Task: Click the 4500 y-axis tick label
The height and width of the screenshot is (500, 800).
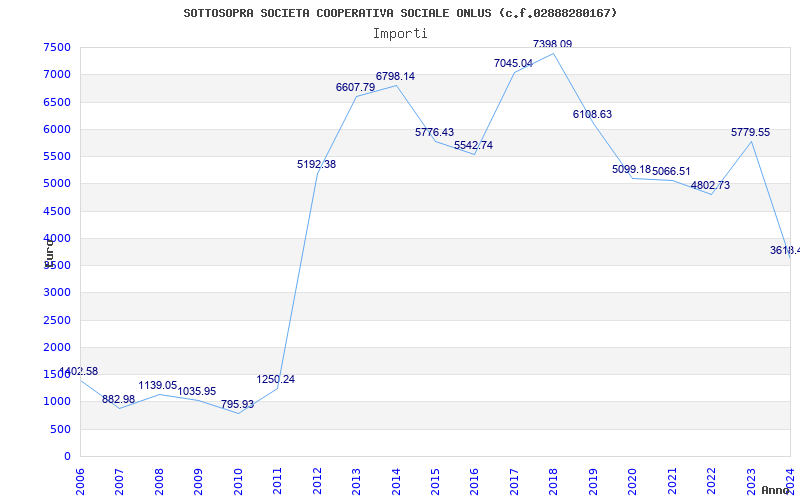Action: point(57,211)
